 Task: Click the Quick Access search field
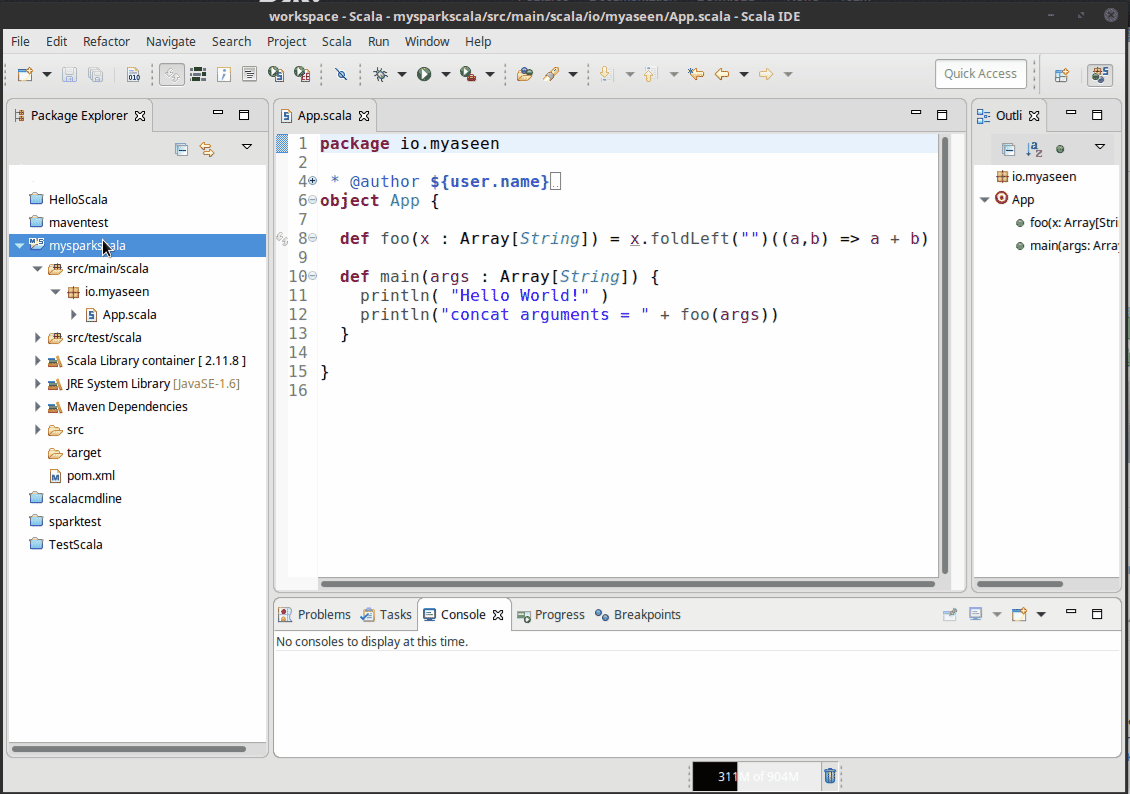[981, 73]
